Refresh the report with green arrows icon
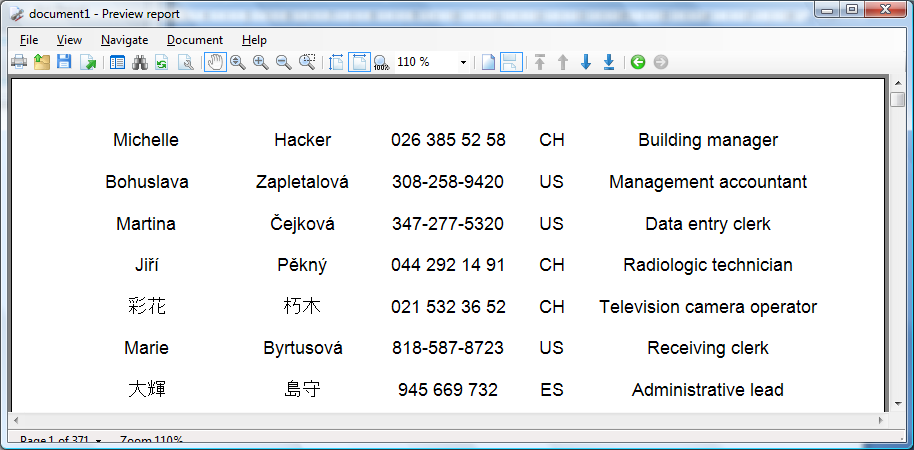 click(x=162, y=62)
